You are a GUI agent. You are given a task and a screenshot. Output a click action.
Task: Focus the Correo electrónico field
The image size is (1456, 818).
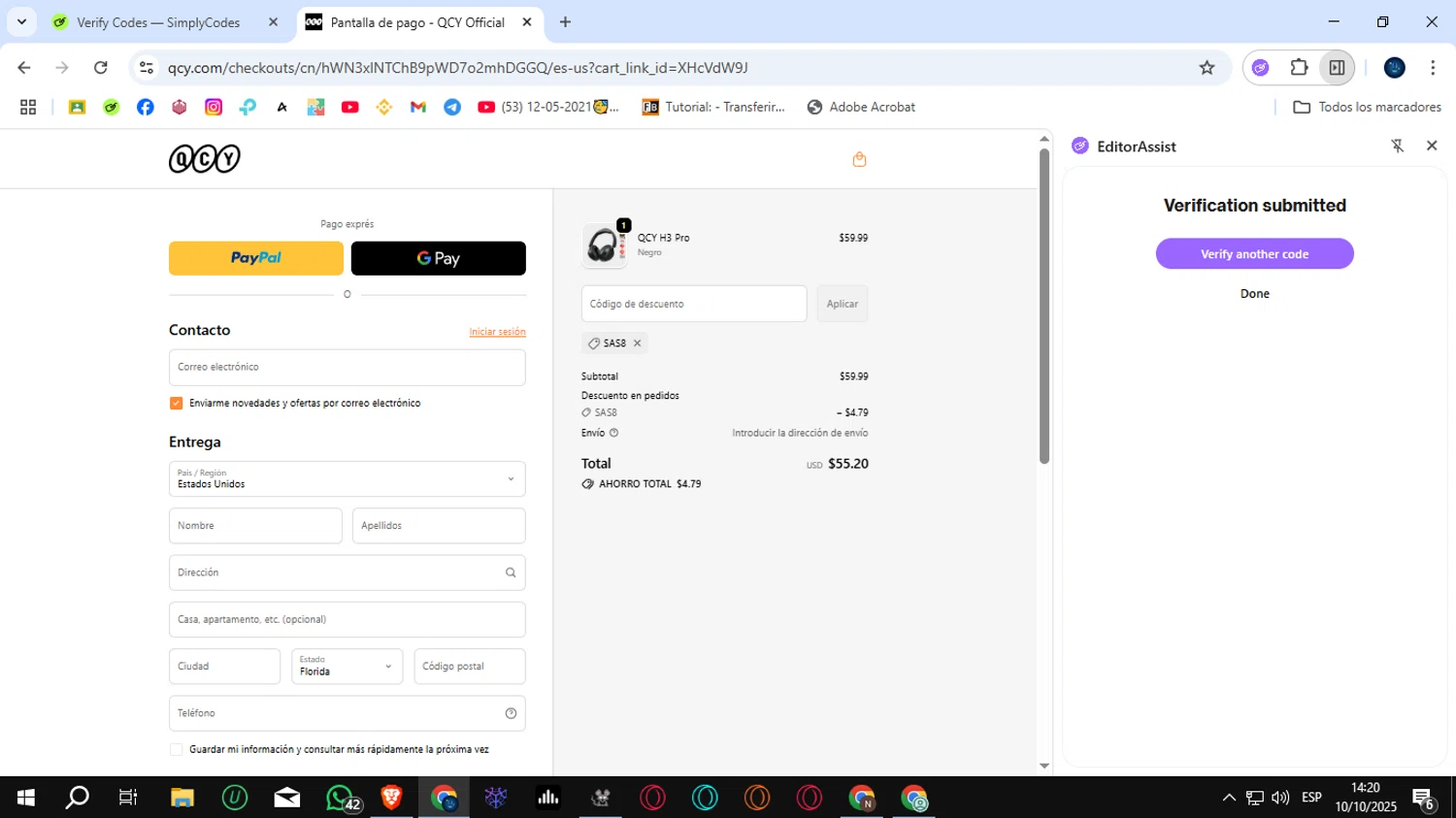347,368
